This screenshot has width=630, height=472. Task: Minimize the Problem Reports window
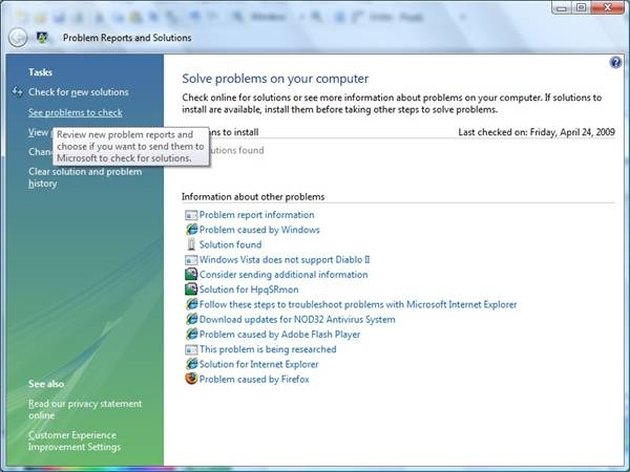coord(562,8)
